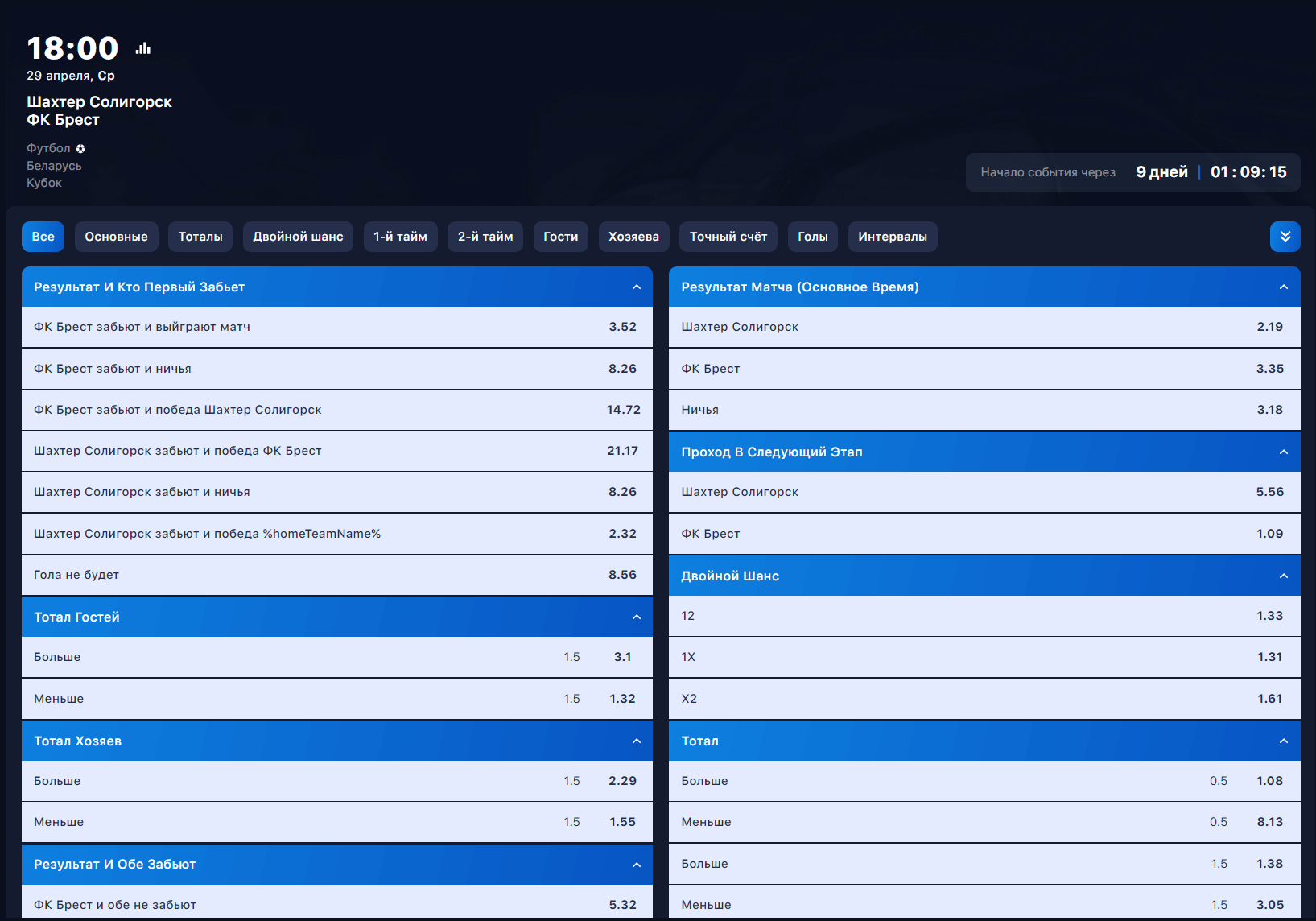Open the Интервалы tab
Screen dimensions: 1316x921
click(x=893, y=237)
